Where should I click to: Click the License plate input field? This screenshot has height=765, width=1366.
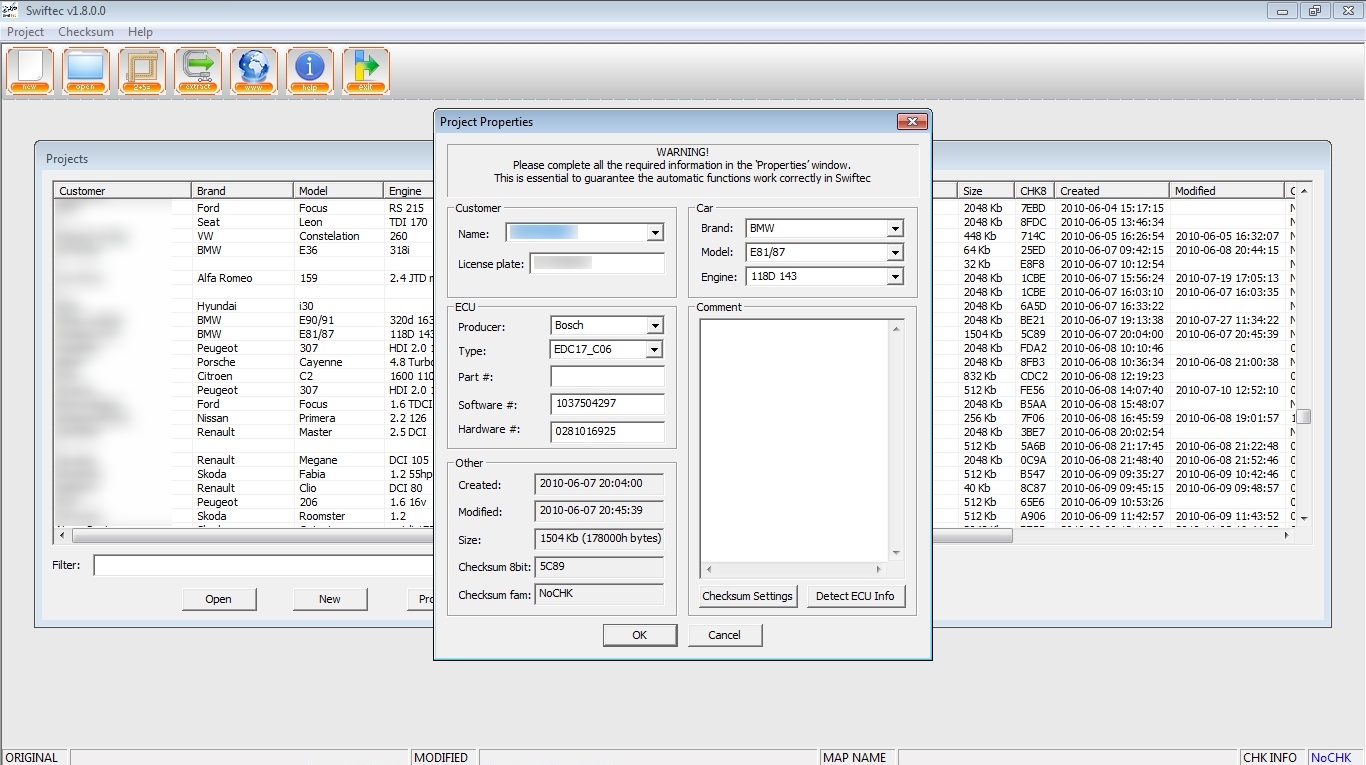point(597,264)
